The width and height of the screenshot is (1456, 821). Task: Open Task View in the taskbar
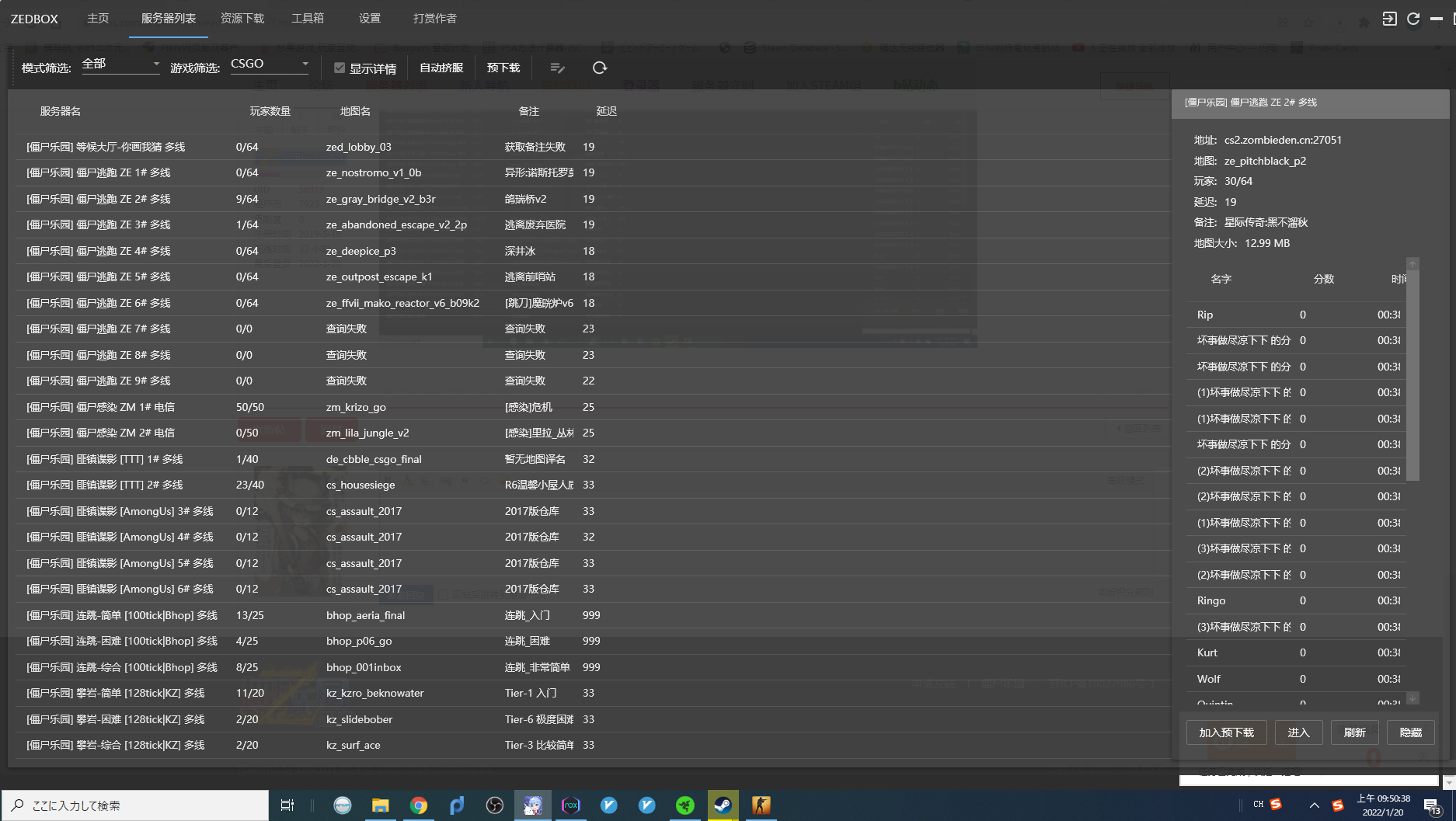pyautogui.click(x=287, y=805)
